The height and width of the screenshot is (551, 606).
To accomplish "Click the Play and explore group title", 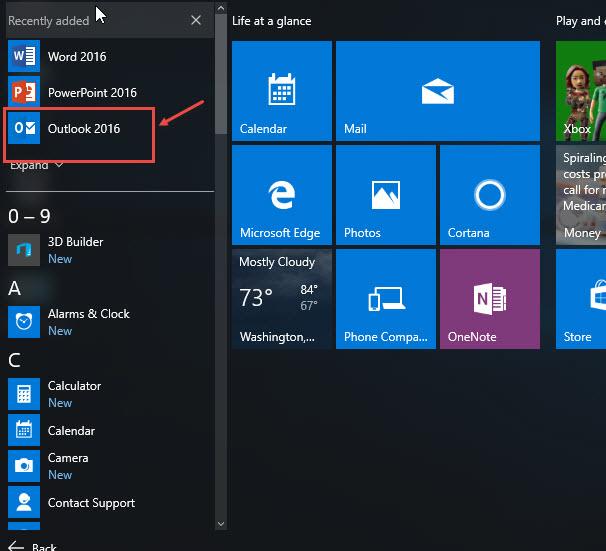I will pos(581,21).
